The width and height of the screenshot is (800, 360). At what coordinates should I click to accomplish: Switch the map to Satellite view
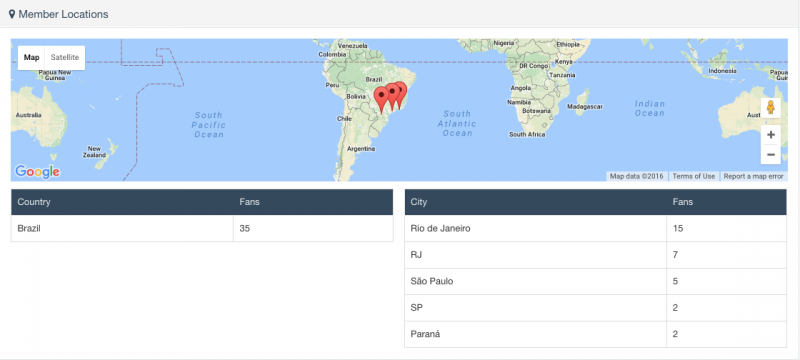(x=65, y=58)
